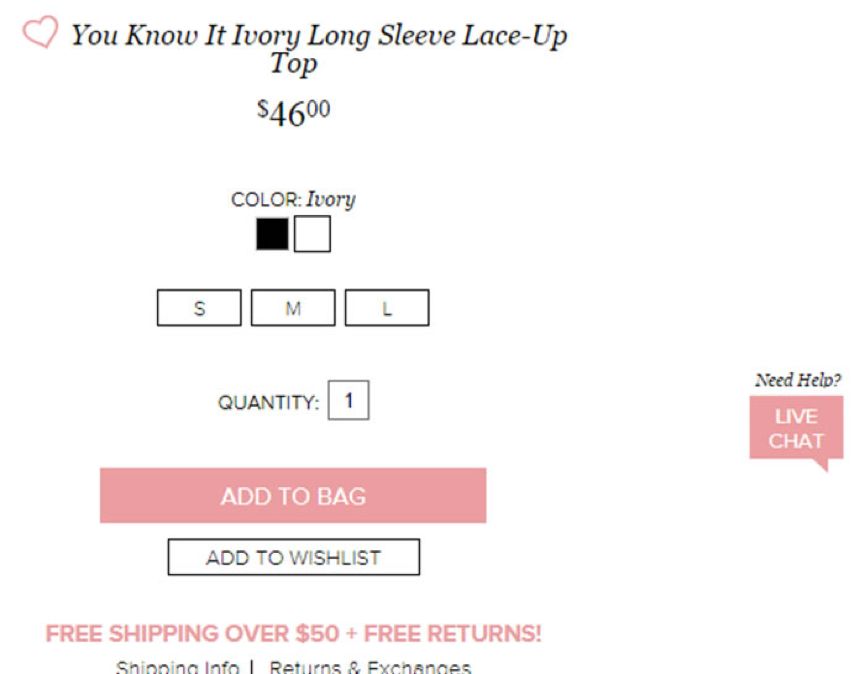
Task: Click the COLOR label
Action: (x=265, y=200)
